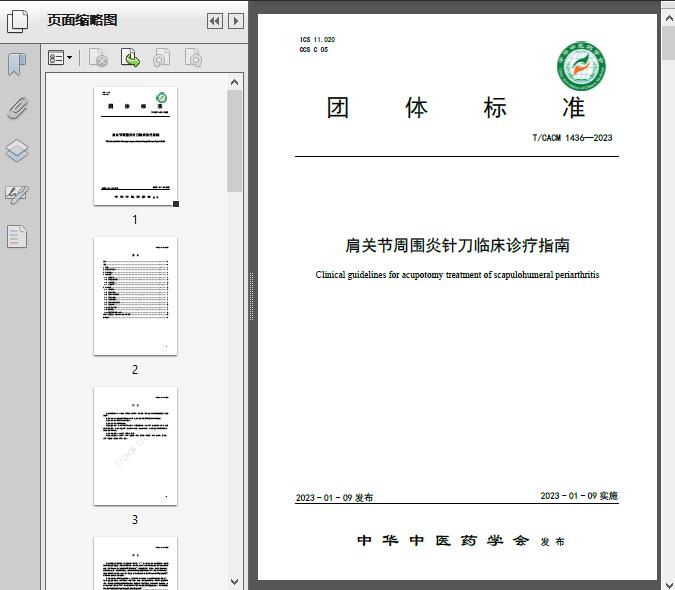
Task: Click the page label '2' under thumbnail
Action: point(135,370)
